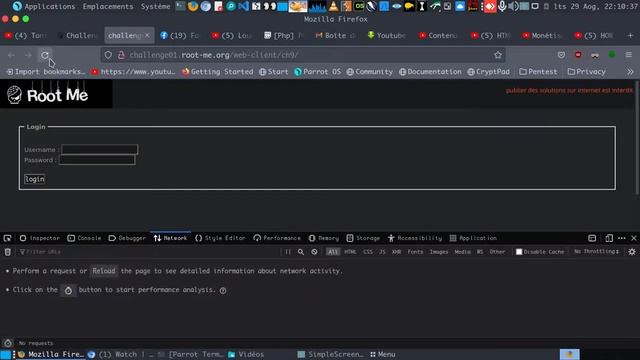Focus the Username field
Viewport: 640px width, 360px height.
(x=100, y=149)
